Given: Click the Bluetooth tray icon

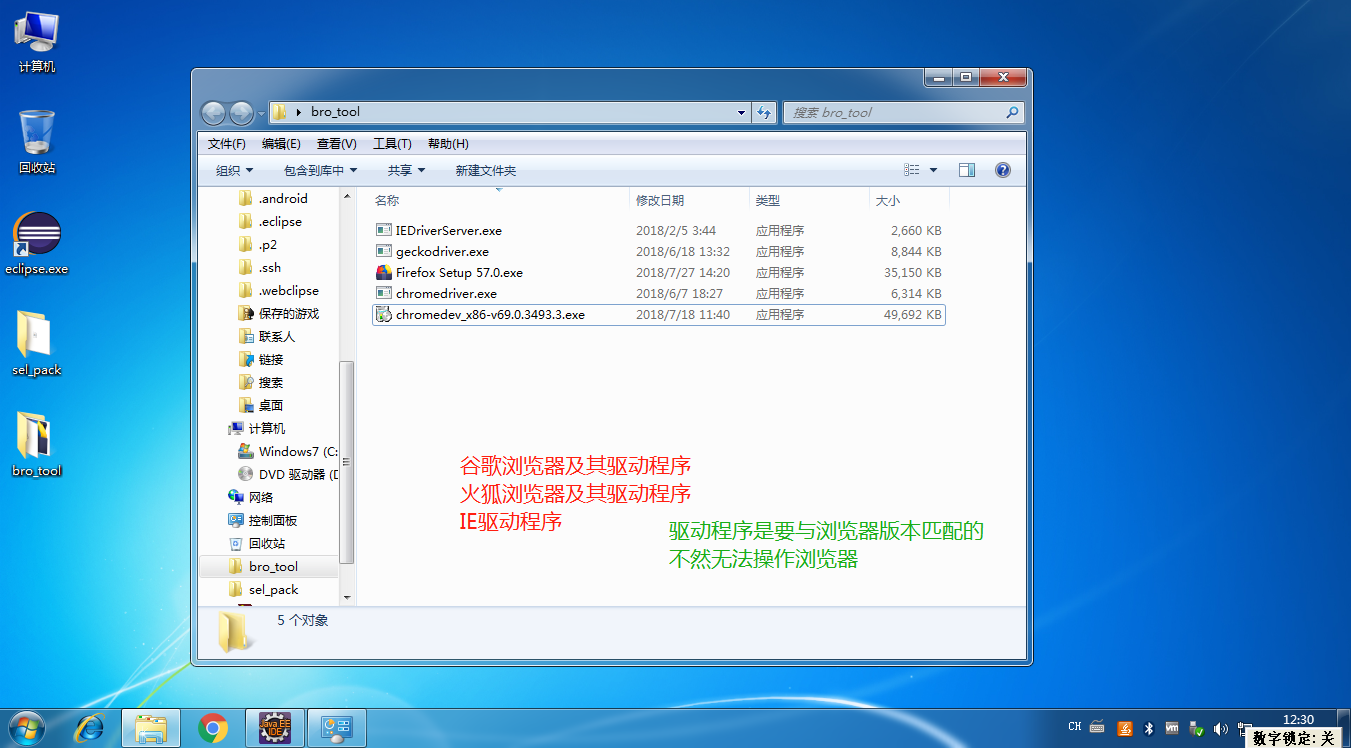Looking at the screenshot, I should (x=1149, y=728).
